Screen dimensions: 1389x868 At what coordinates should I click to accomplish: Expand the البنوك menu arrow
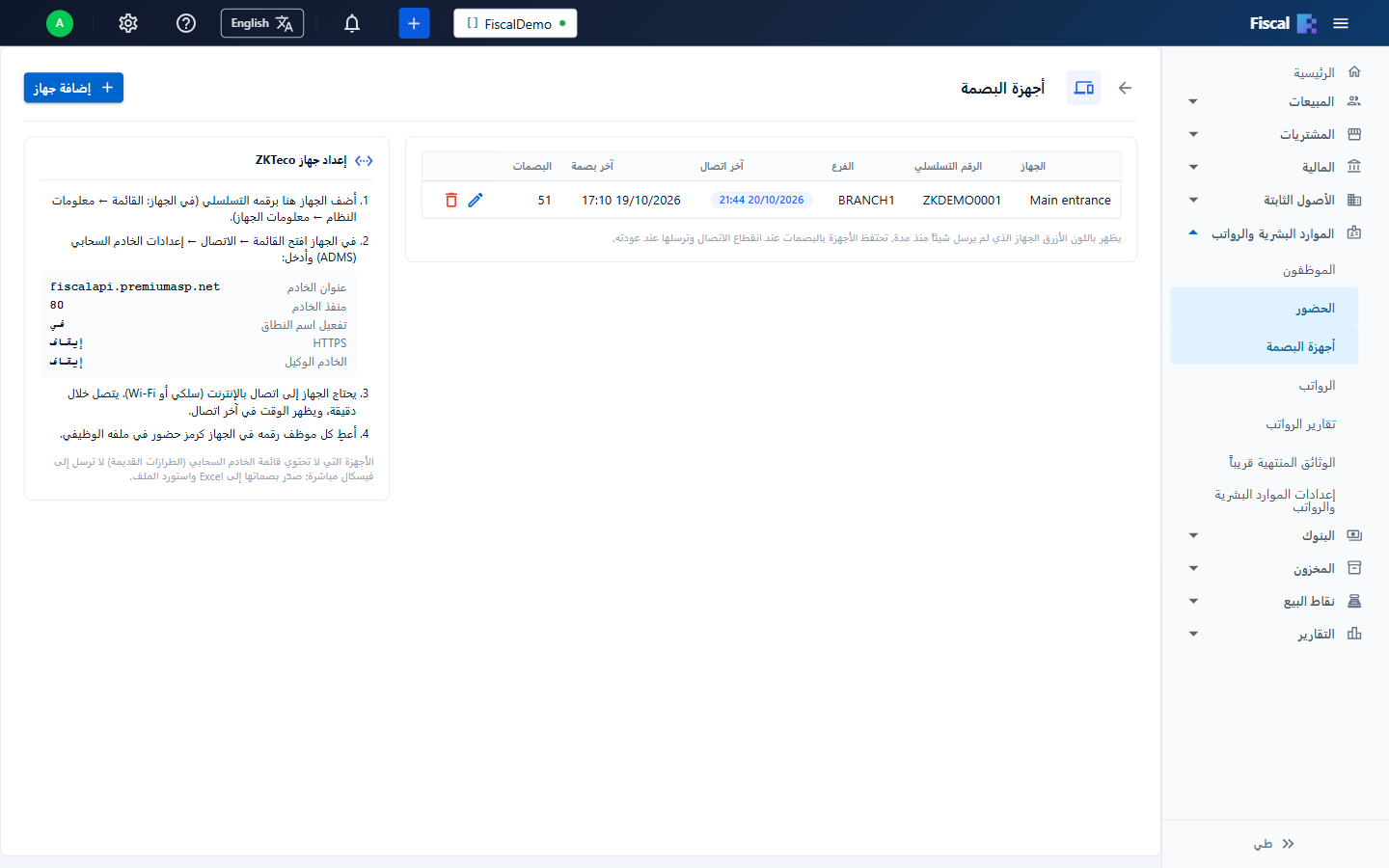pyautogui.click(x=1193, y=535)
